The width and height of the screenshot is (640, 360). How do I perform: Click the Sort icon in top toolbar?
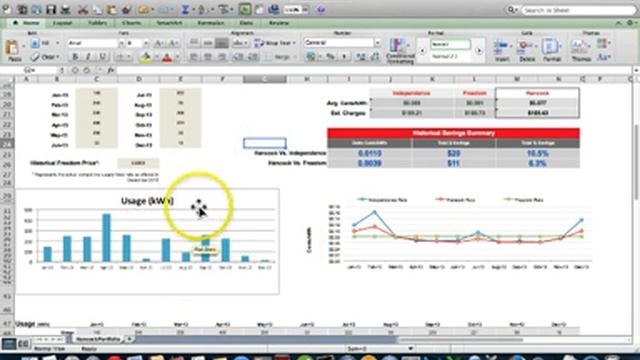[203, 9]
